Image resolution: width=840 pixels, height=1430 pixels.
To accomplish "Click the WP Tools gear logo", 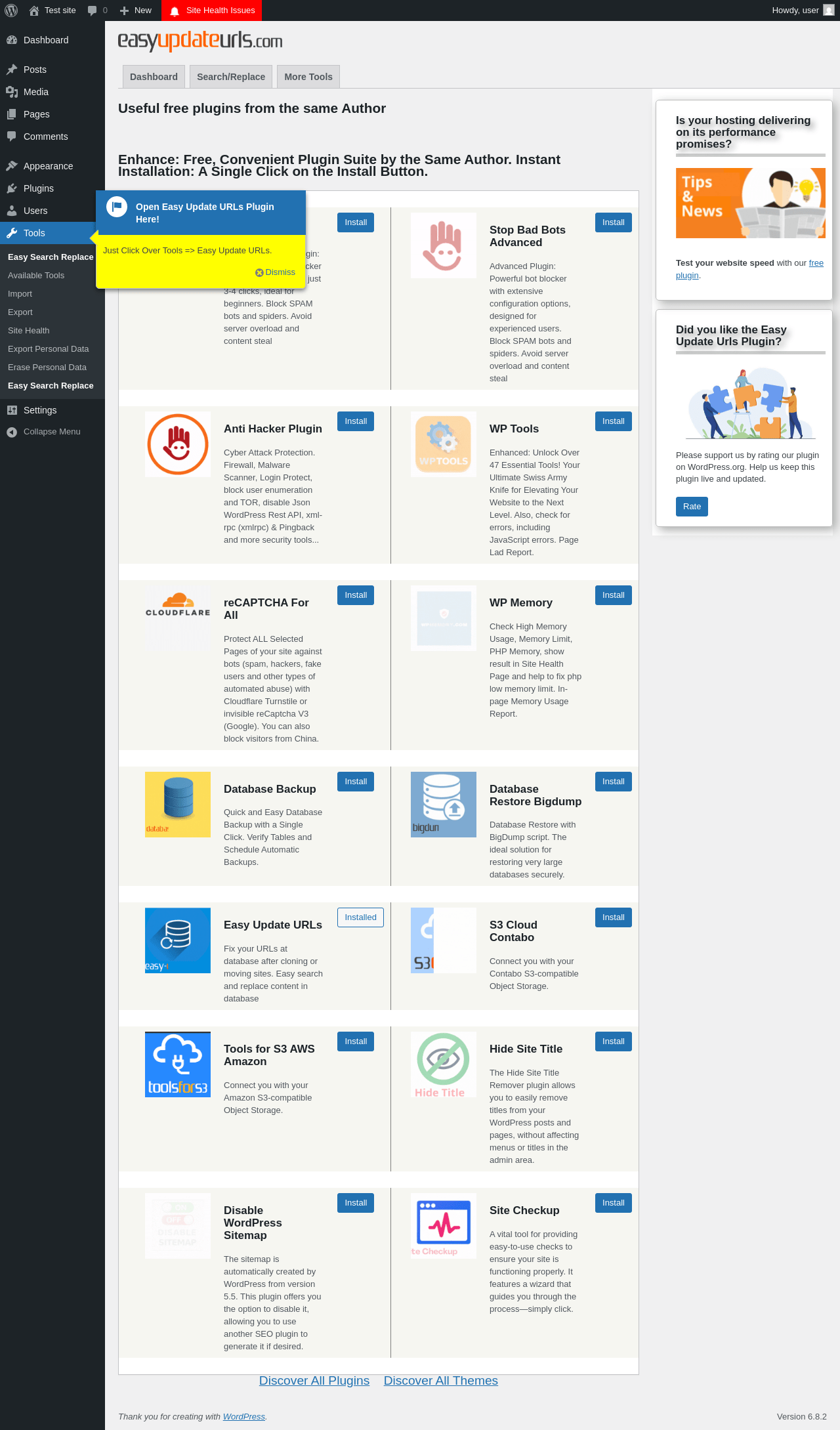I will [444, 444].
